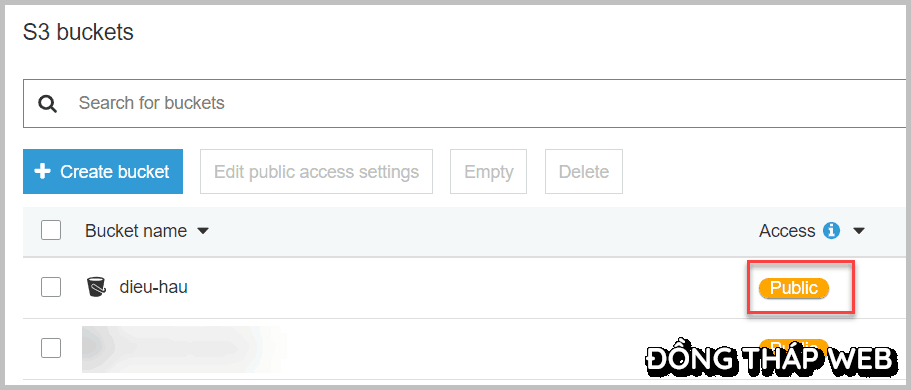
Task: Click the plus icon on Create bucket
Action: click(x=42, y=171)
